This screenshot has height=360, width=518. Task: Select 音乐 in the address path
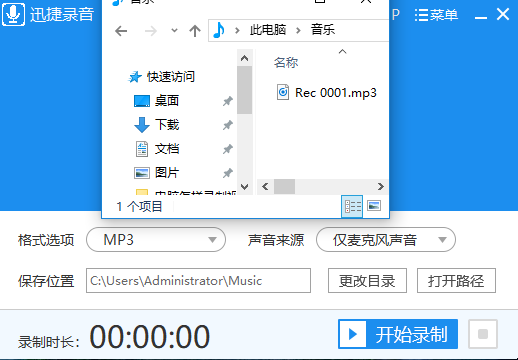[x=323, y=30]
